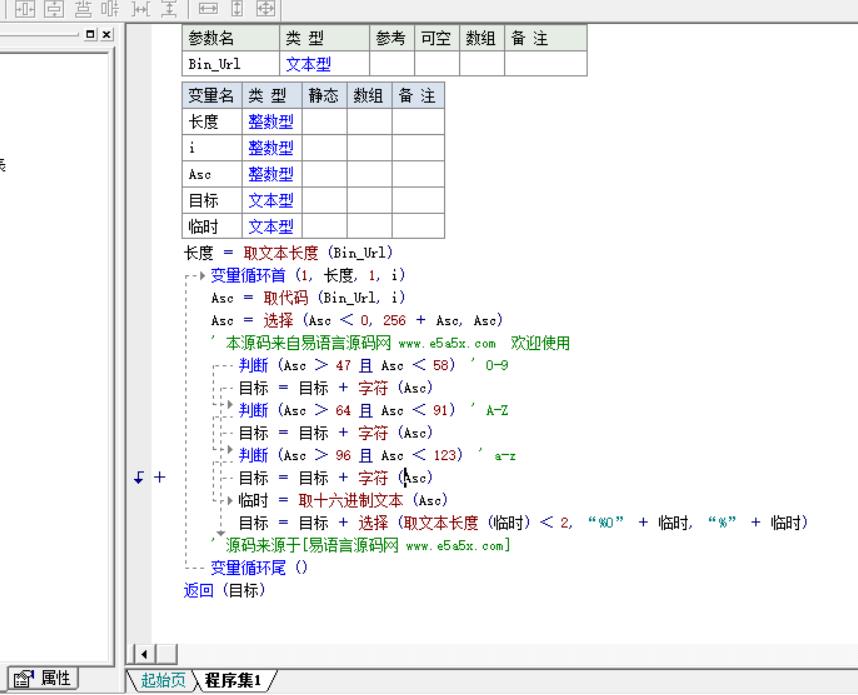Tick the 静态 cell in the 长度 row

click(324, 121)
